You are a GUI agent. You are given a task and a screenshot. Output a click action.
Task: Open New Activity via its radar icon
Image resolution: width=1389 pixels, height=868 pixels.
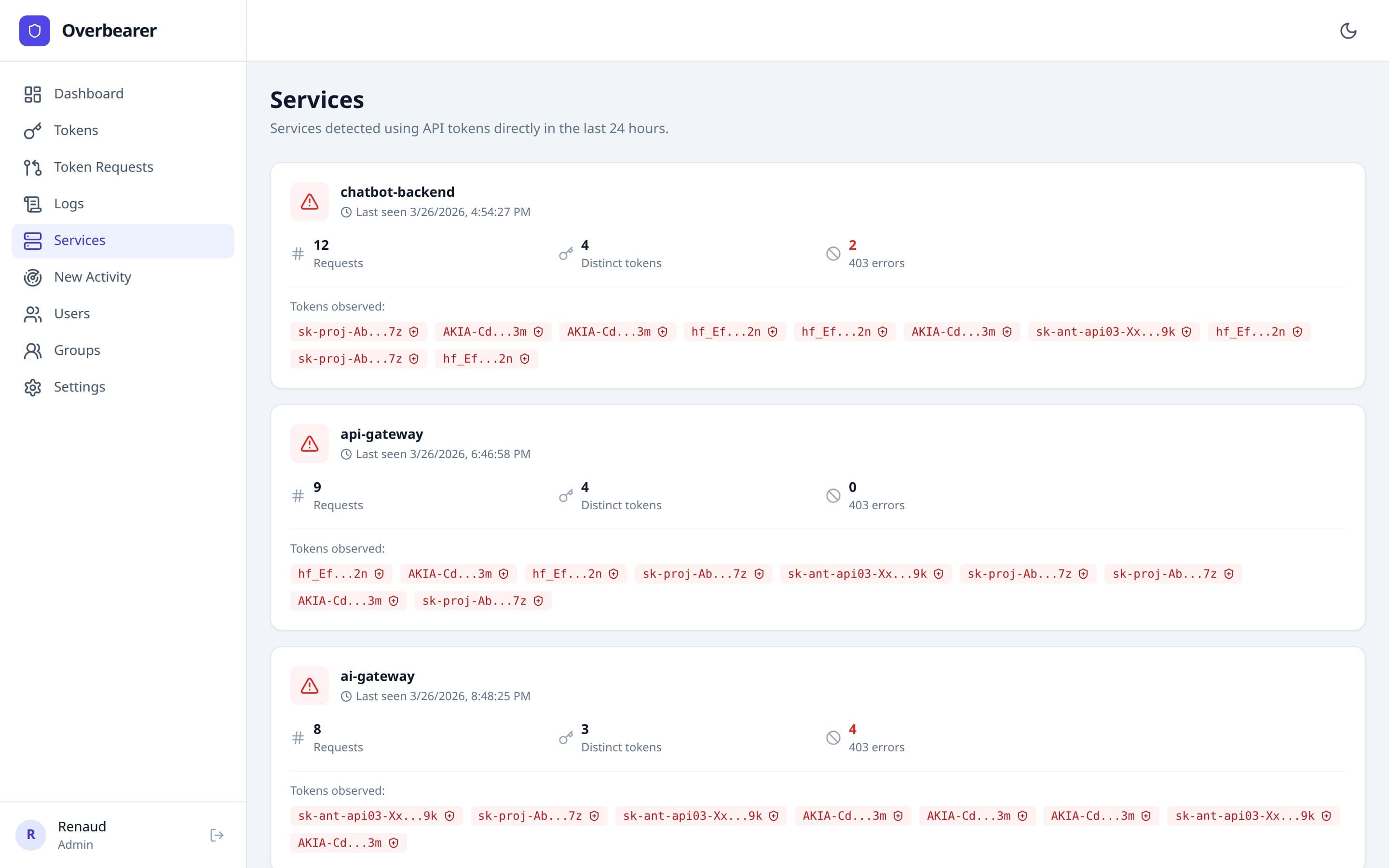click(32, 277)
